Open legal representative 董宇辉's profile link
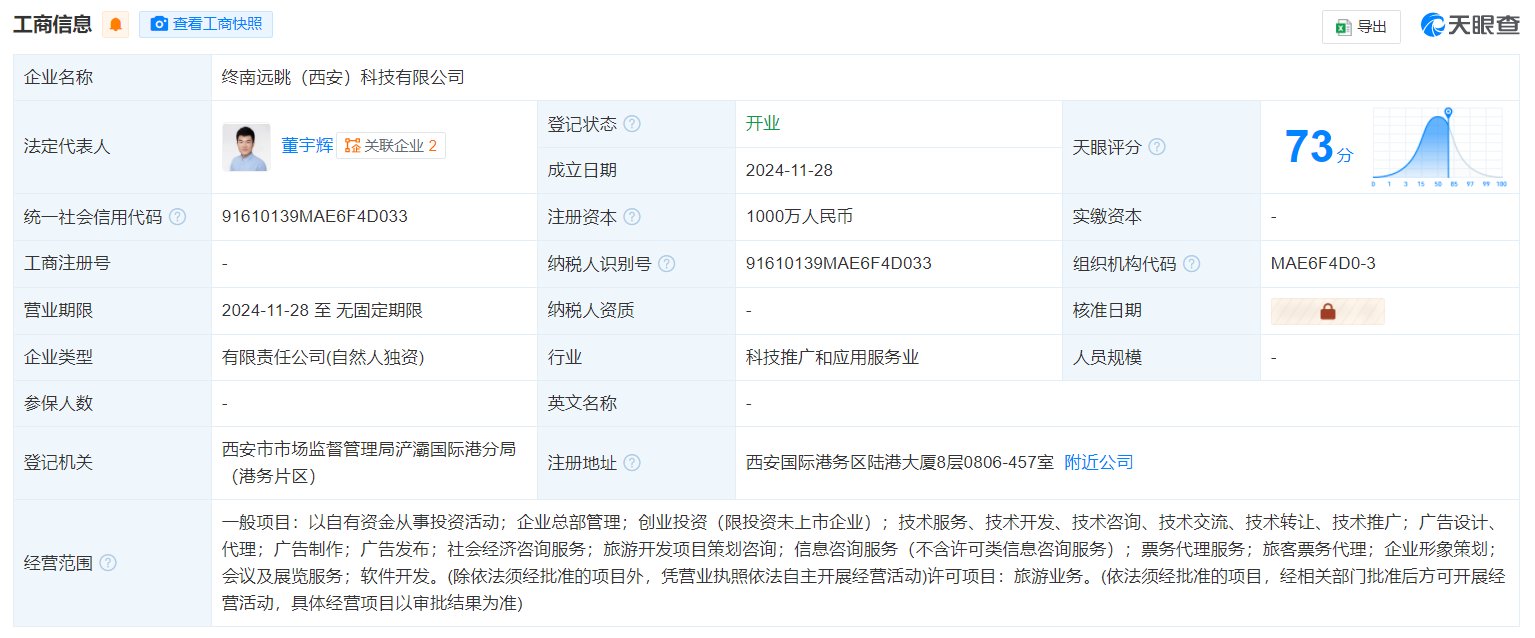This screenshot has width=1535, height=638. pyautogui.click(x=306, y=146)
